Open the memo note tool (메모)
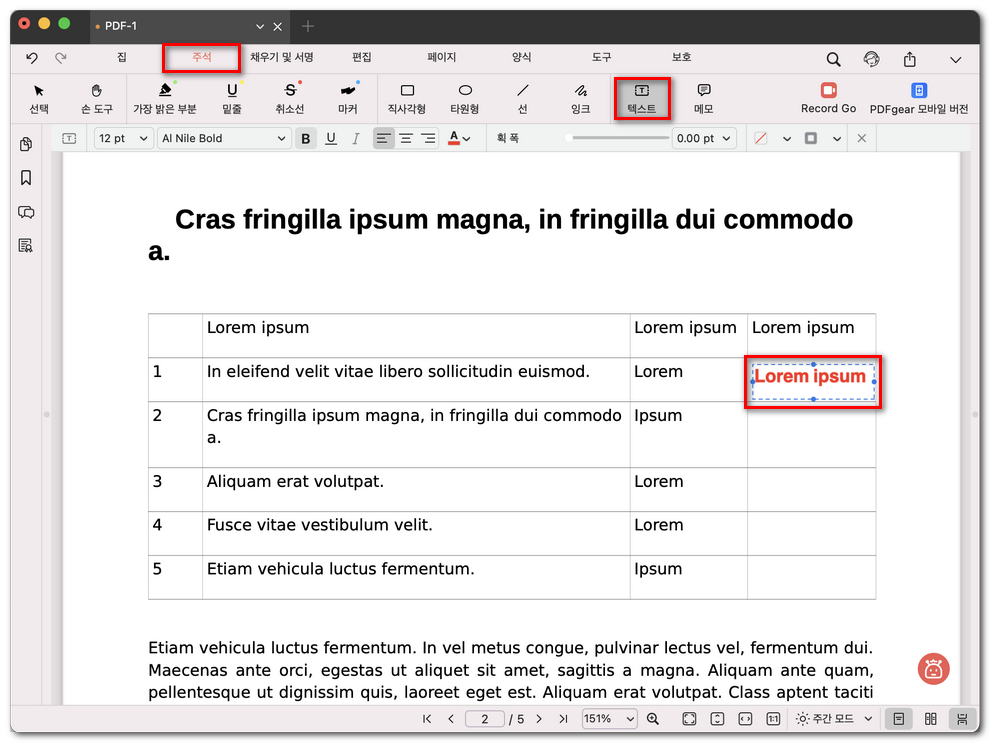Screen dimensions: 991x743 703,98
